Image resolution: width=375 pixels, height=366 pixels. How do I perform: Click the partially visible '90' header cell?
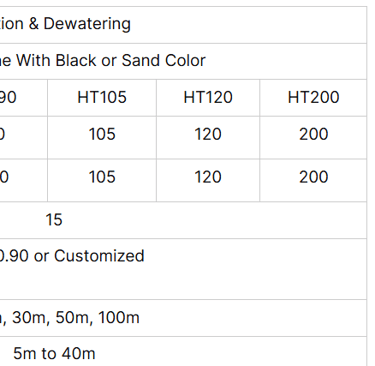pyautogui.click(x=24, y=98)
